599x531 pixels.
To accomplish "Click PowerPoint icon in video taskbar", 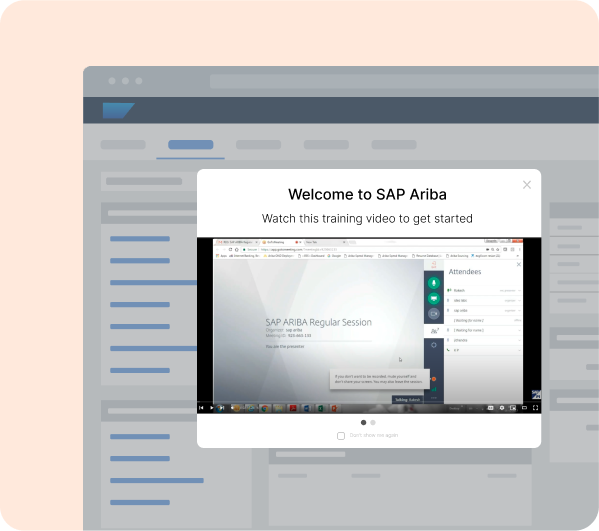I will 334,408.
